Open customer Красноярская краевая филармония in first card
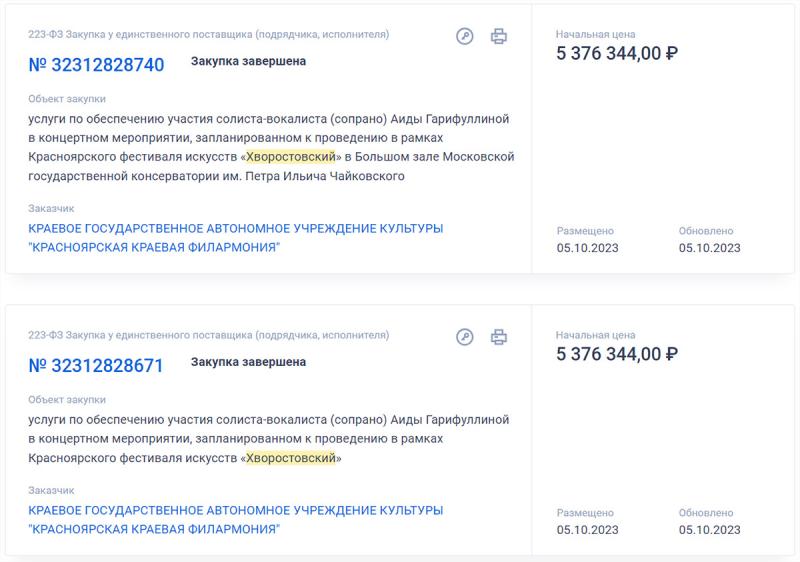 tap(236, 238)
